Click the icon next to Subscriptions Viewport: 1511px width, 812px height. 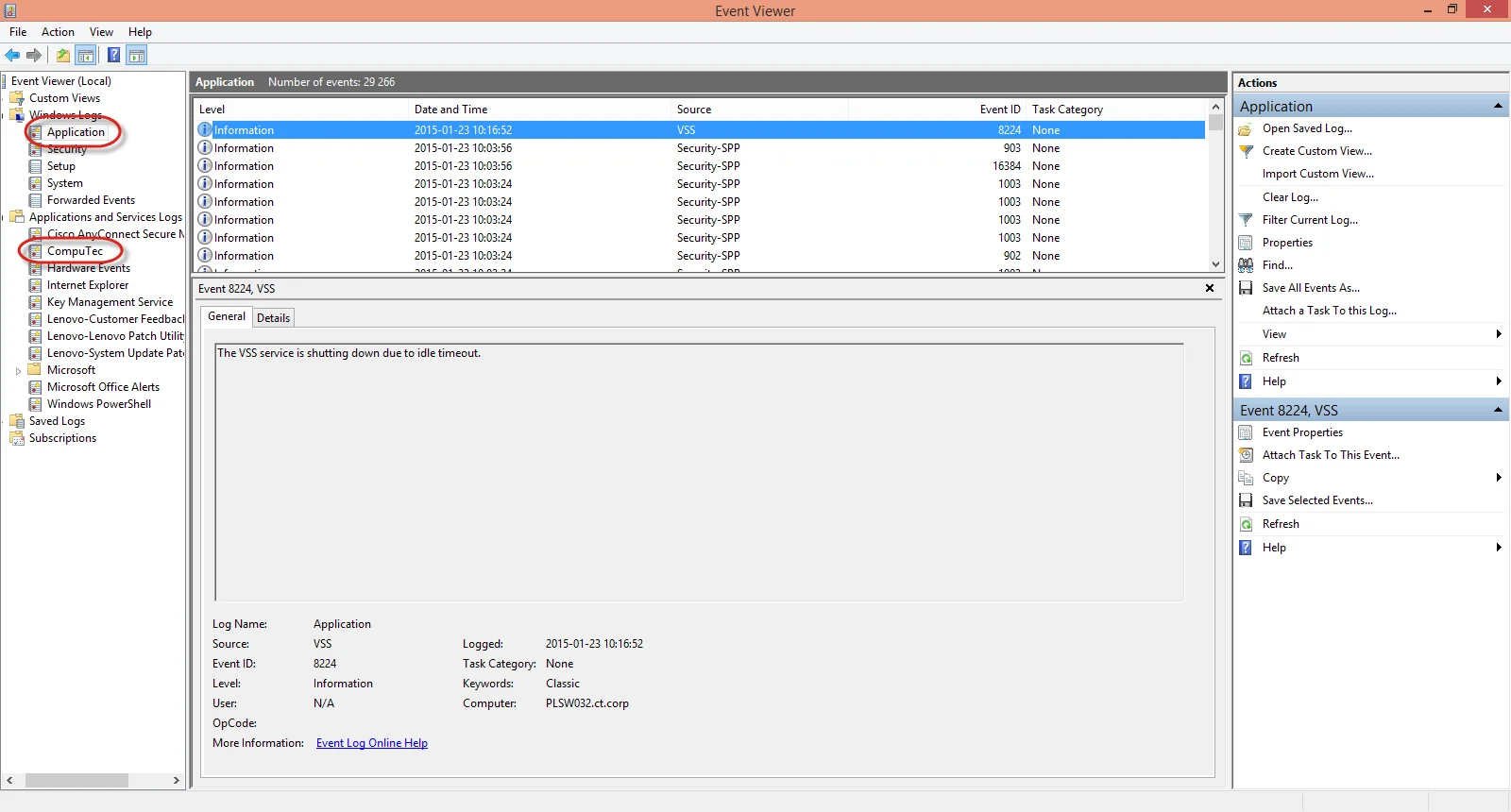pos(17,438)
